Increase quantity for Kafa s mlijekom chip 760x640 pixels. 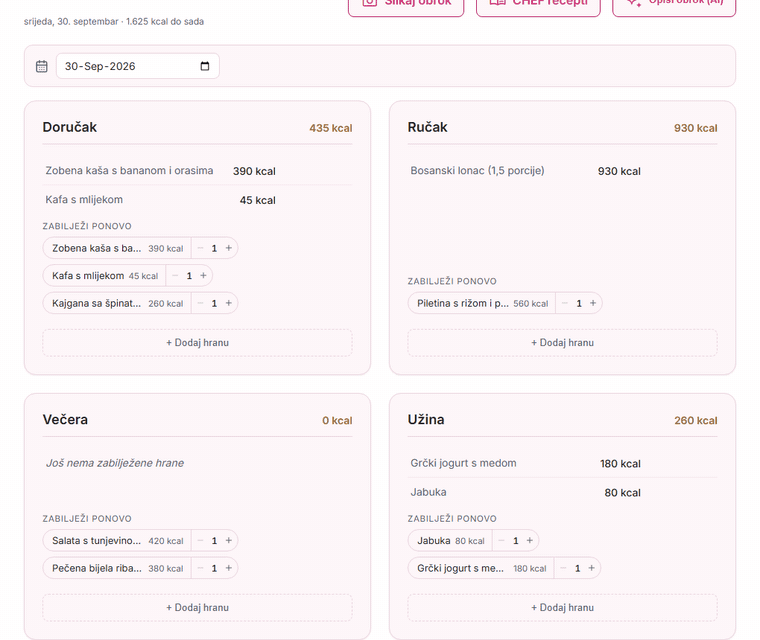pos(204,276)
